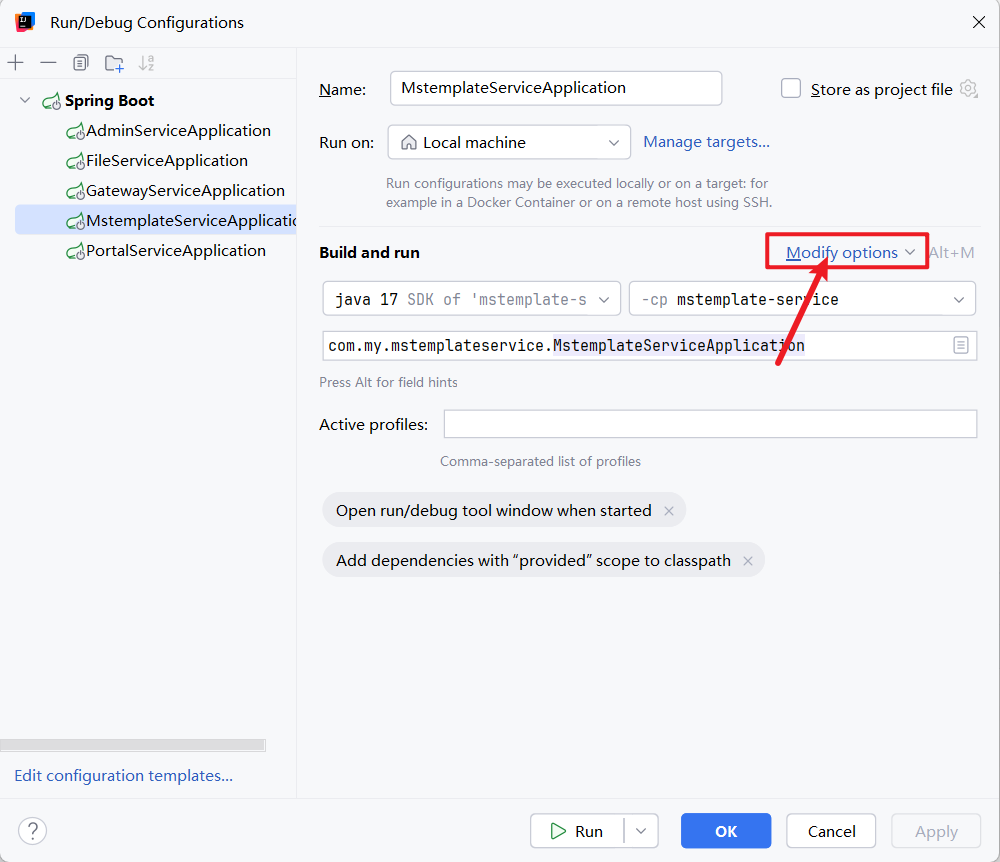The image size is (1000, 862).
Task: Click 'Press Alt for field hints' text
Action: [388, 382]
